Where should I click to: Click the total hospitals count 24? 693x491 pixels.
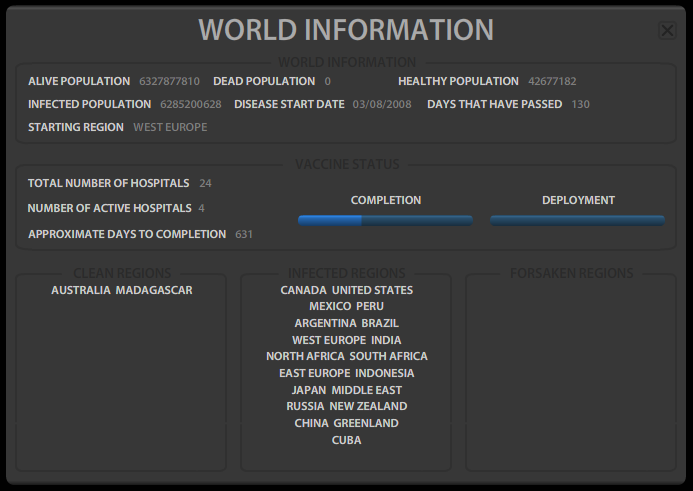point(205,183)
